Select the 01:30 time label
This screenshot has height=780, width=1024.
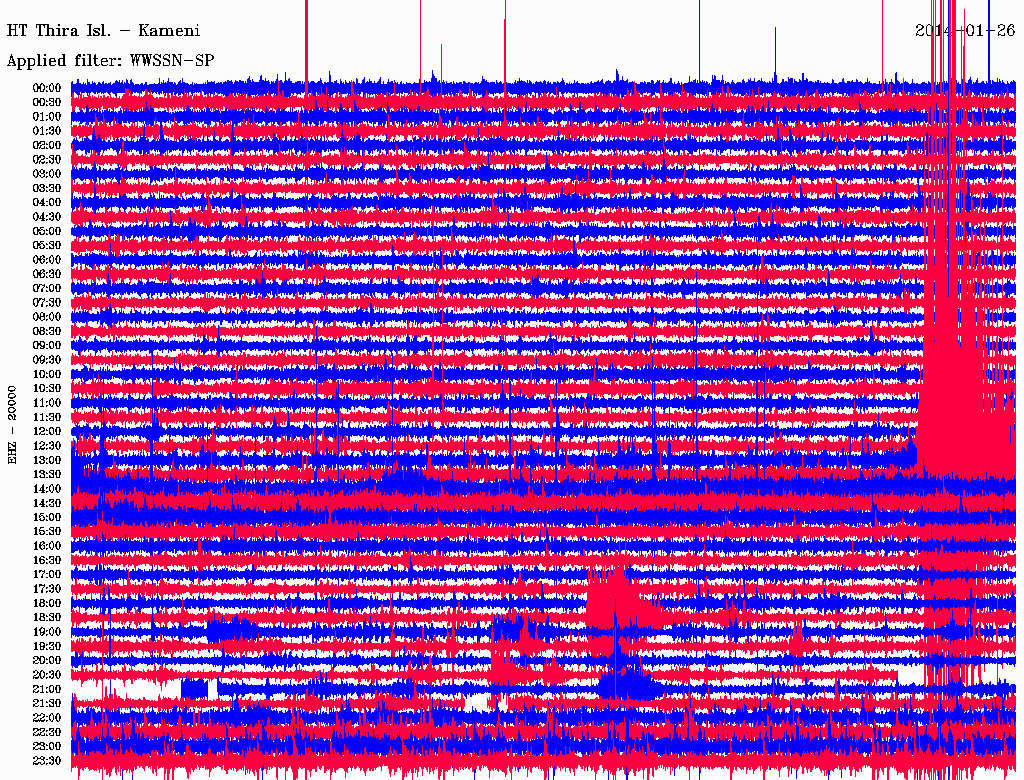point(47,131)
